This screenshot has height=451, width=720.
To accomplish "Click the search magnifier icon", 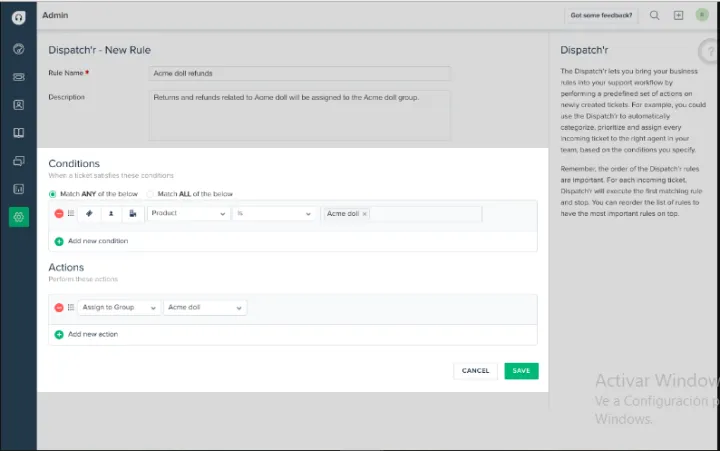I will [654, 15].
